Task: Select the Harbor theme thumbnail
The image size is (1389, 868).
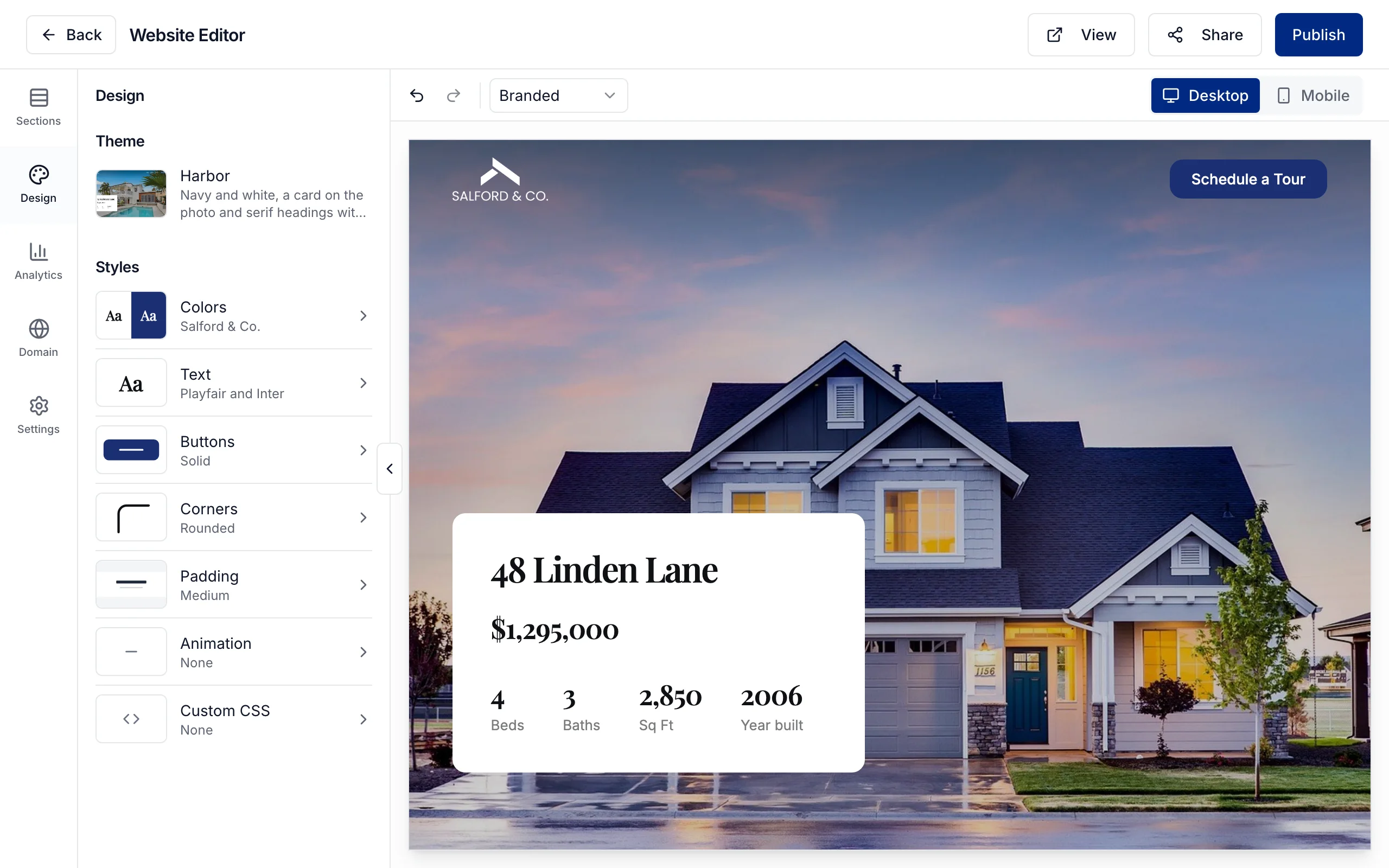Action: pos(131,194)
